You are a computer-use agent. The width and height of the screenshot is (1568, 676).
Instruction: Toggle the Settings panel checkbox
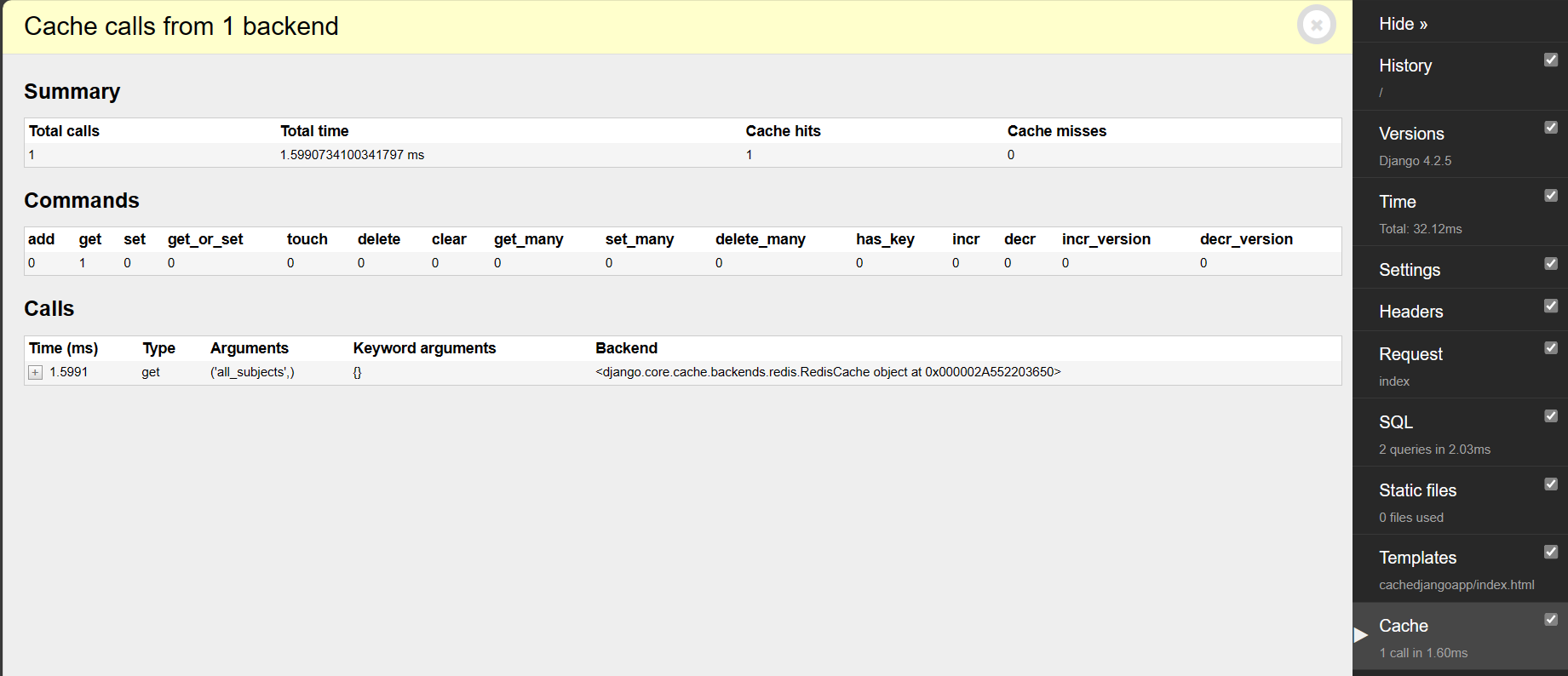(1551, 264)
